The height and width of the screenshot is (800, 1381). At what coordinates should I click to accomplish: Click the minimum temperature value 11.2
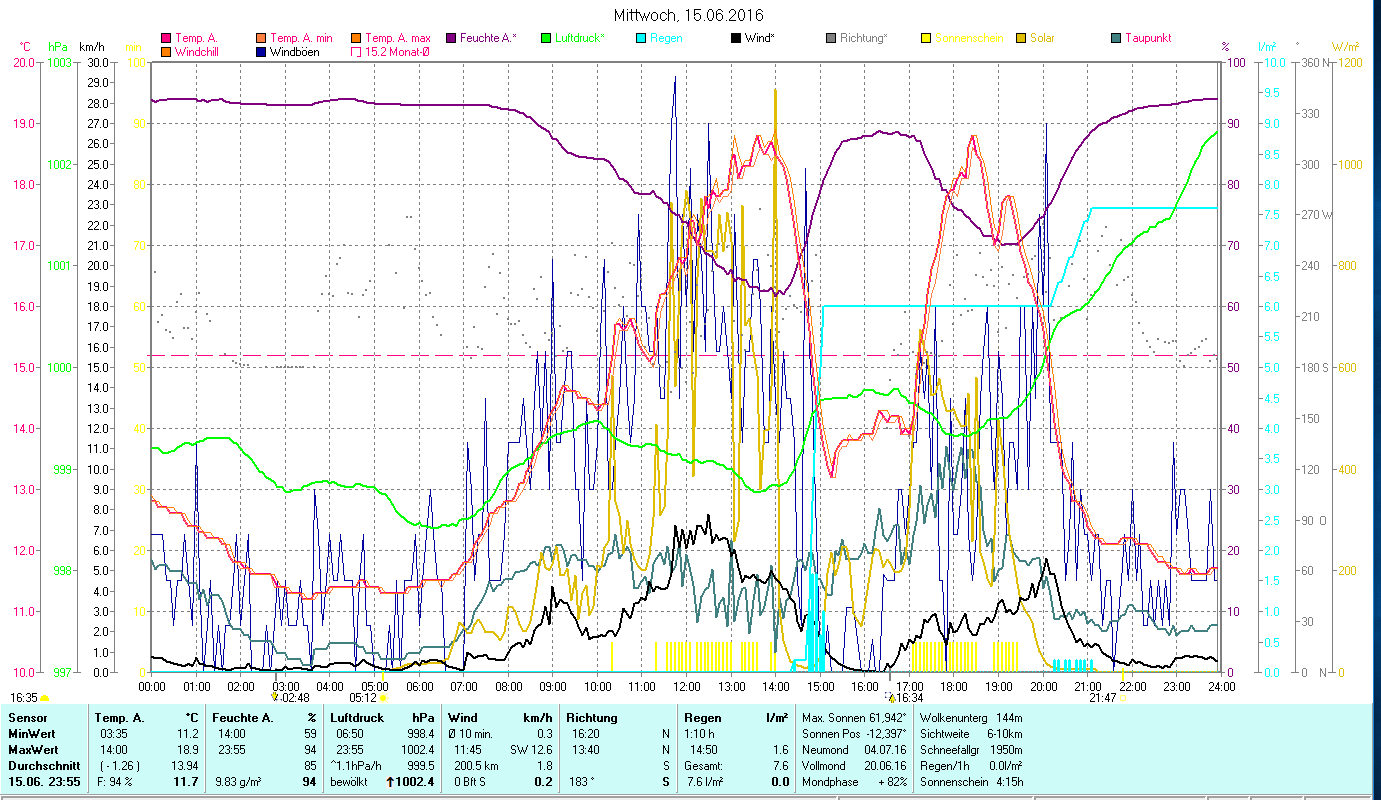tap(187, 733)
